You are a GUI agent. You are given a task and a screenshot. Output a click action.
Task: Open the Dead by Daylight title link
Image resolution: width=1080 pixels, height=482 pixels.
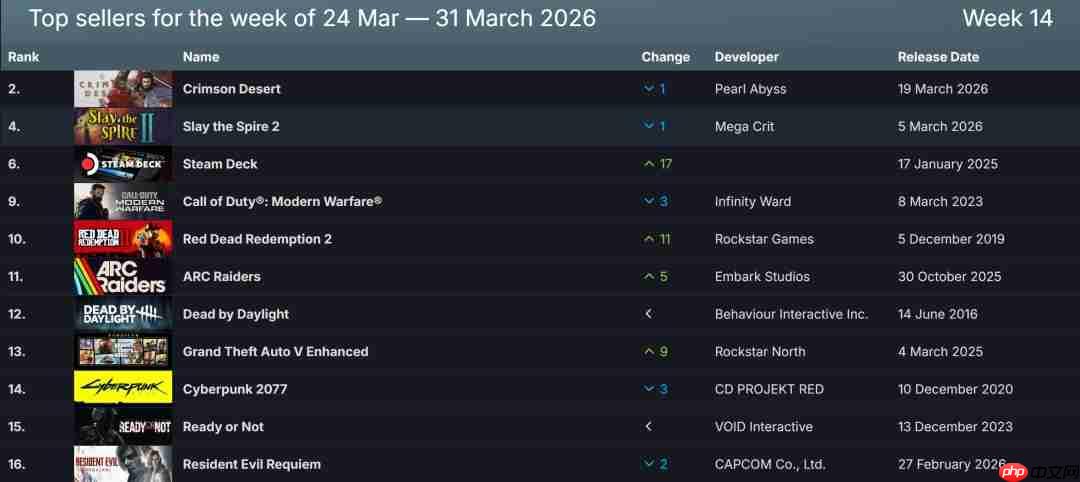(236, 314)
